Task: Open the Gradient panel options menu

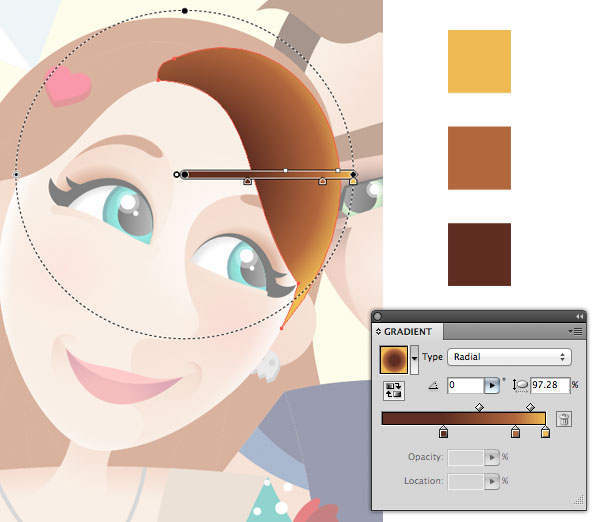Action: point(576,331)
